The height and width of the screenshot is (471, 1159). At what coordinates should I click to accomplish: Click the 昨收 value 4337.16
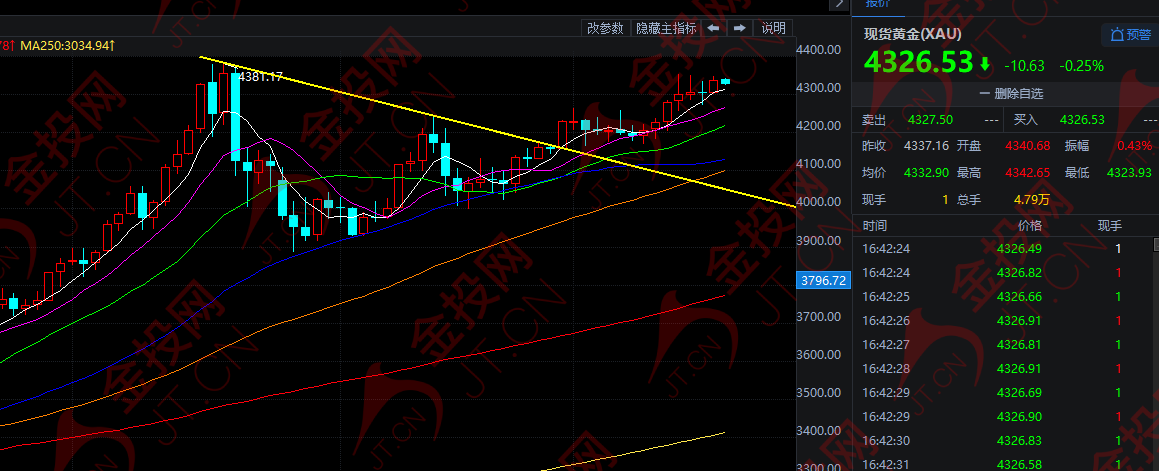[x=926, y=146]
